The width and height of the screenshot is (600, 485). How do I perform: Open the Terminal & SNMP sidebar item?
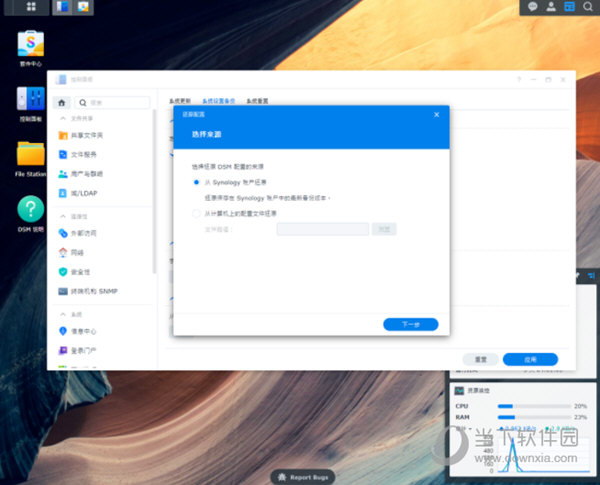(88, 291)
